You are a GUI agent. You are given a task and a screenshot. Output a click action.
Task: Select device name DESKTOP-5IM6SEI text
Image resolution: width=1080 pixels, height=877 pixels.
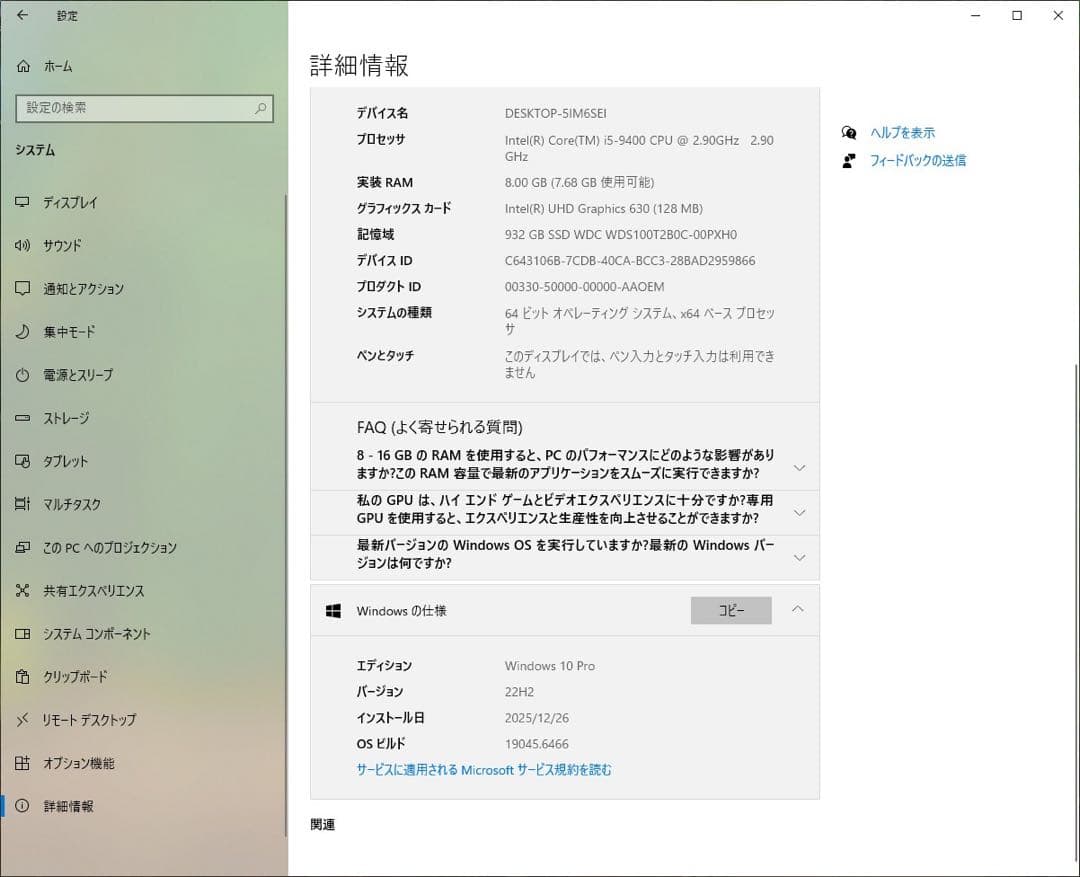point(555,114)
